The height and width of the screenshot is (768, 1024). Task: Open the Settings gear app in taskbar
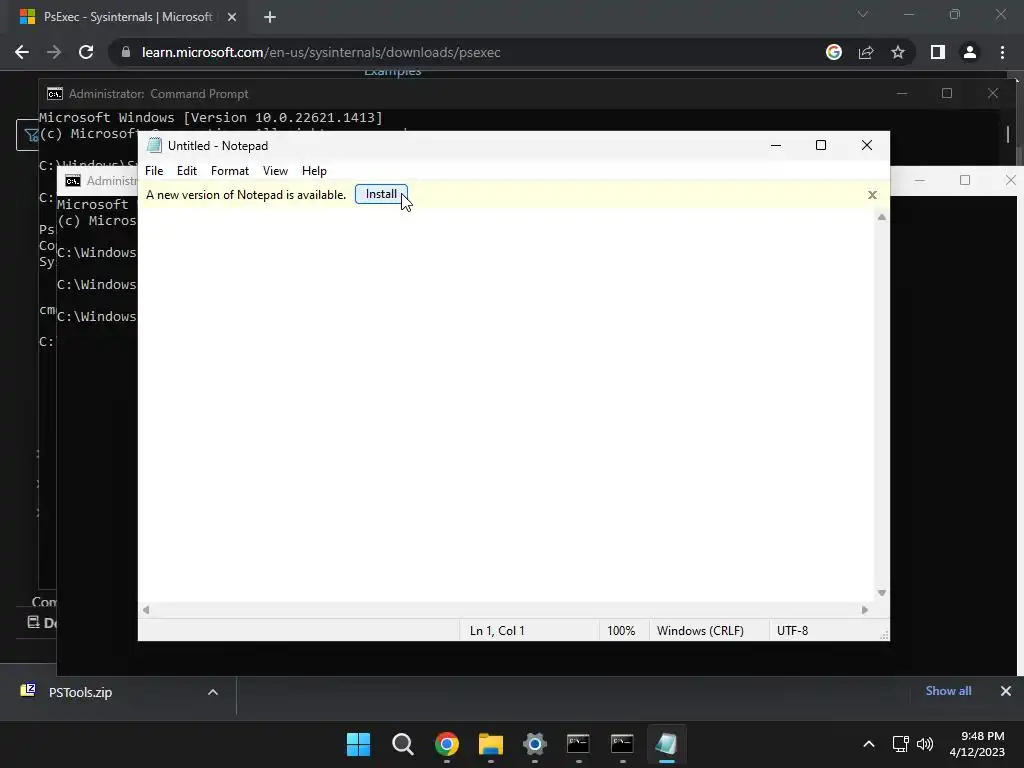[534, 744]
